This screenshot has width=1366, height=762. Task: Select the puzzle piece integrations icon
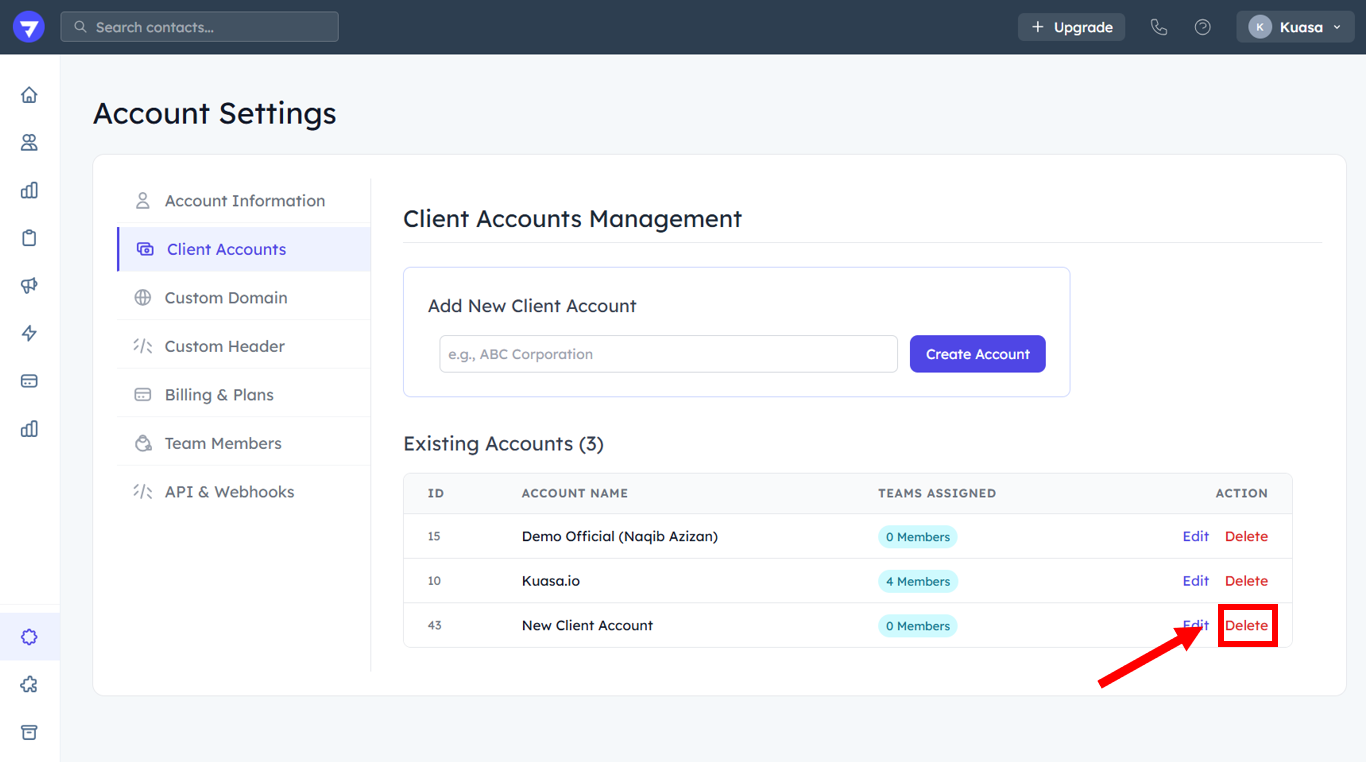click(x=29, y=685)
